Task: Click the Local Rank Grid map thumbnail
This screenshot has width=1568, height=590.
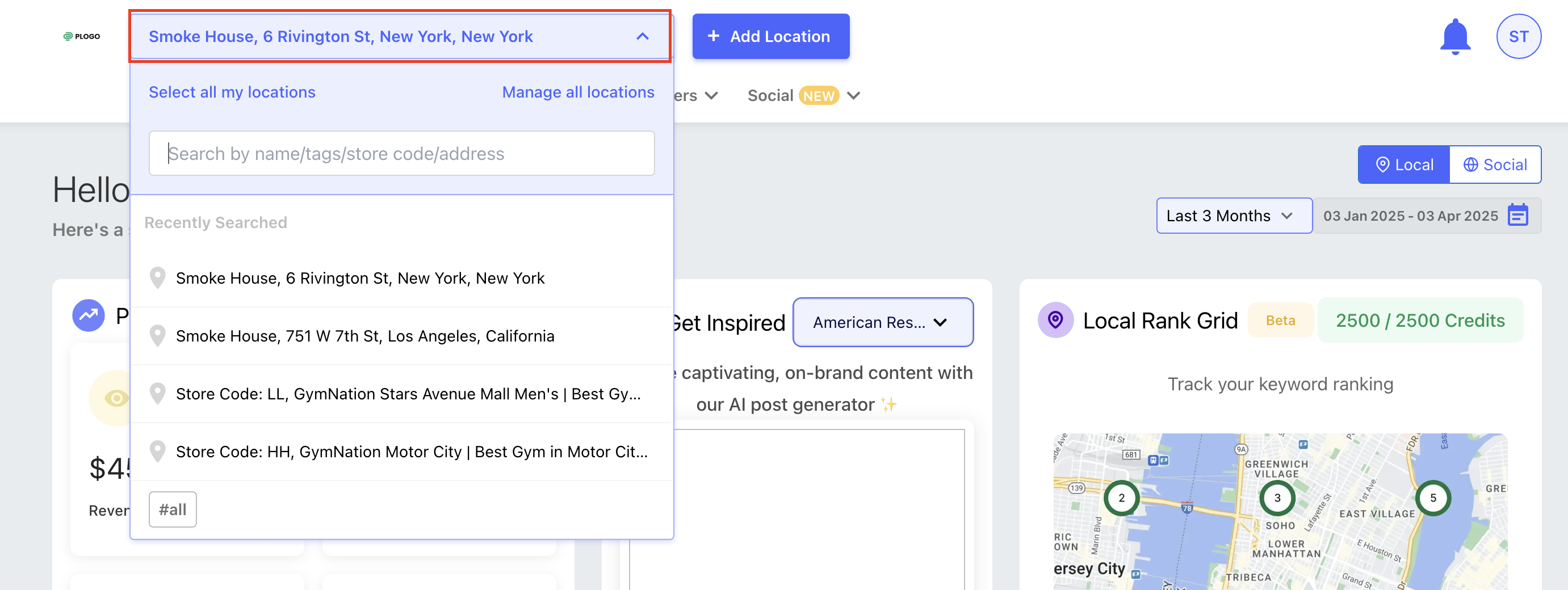Action: pos(1280,512)
